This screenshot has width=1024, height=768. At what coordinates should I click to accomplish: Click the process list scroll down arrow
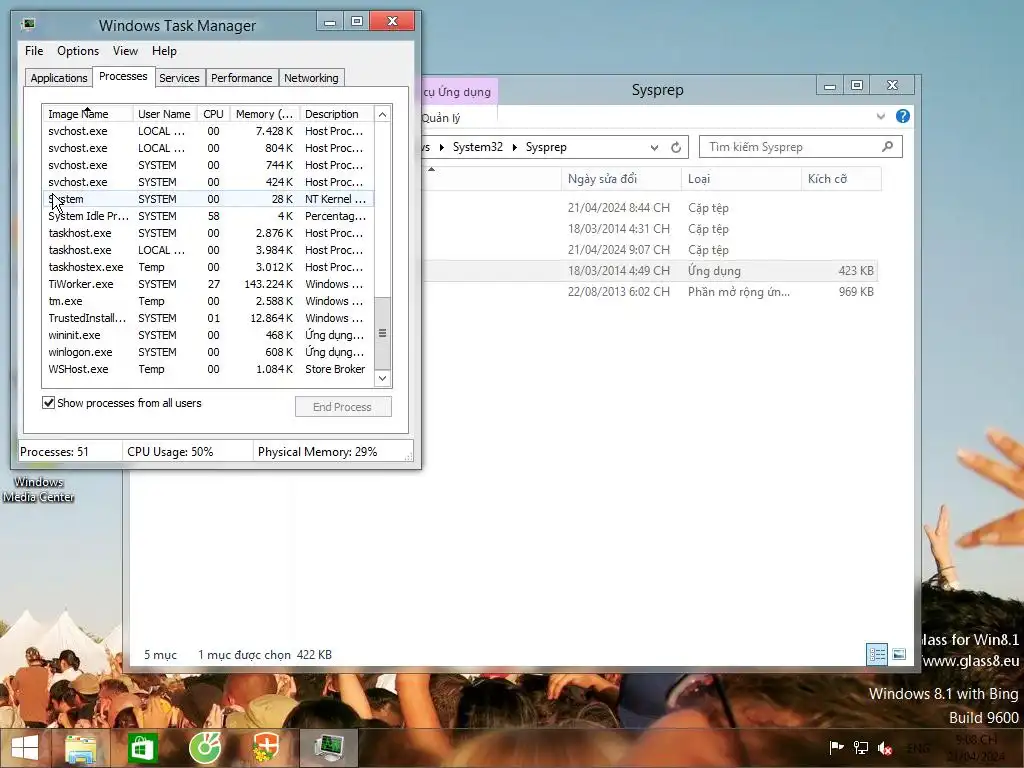383,378
